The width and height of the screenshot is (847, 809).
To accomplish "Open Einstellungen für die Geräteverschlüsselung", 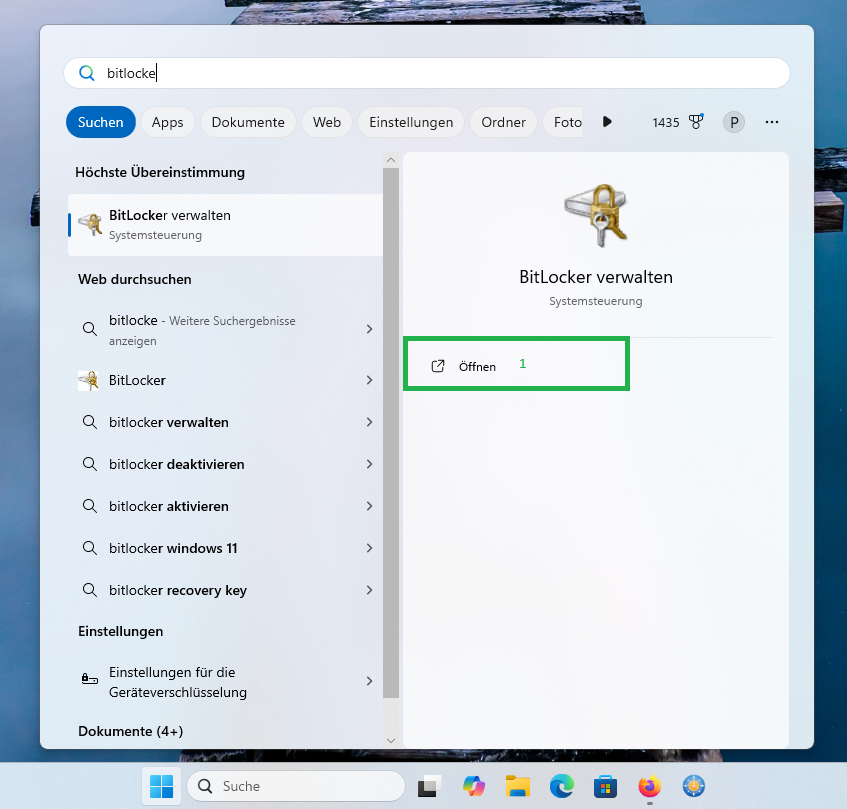I will (x=225, y=682).
